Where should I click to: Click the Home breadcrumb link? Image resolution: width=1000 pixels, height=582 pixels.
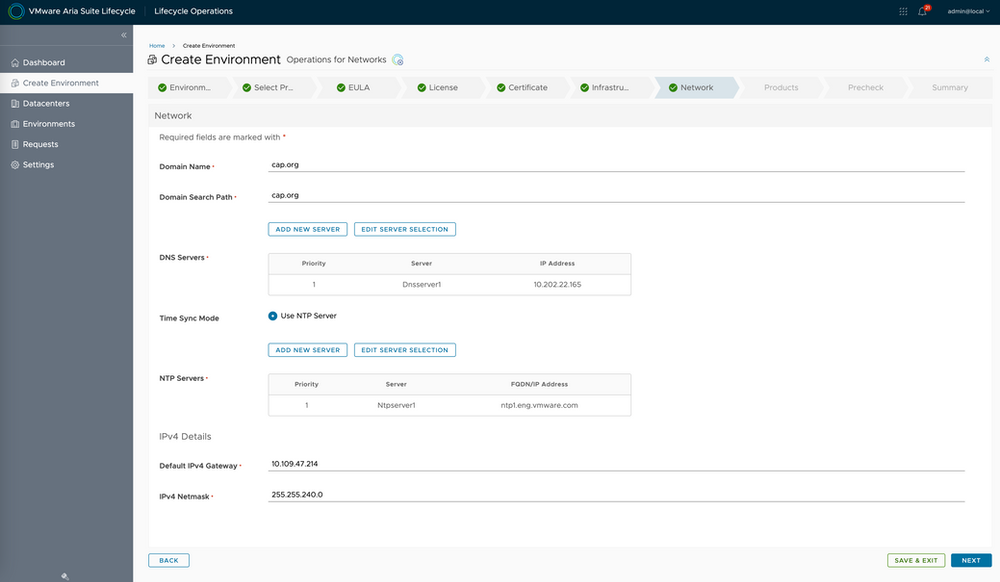[157, 46]
